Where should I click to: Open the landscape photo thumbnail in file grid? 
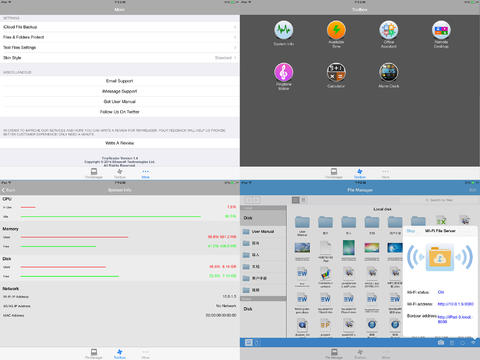click(302, 248)
